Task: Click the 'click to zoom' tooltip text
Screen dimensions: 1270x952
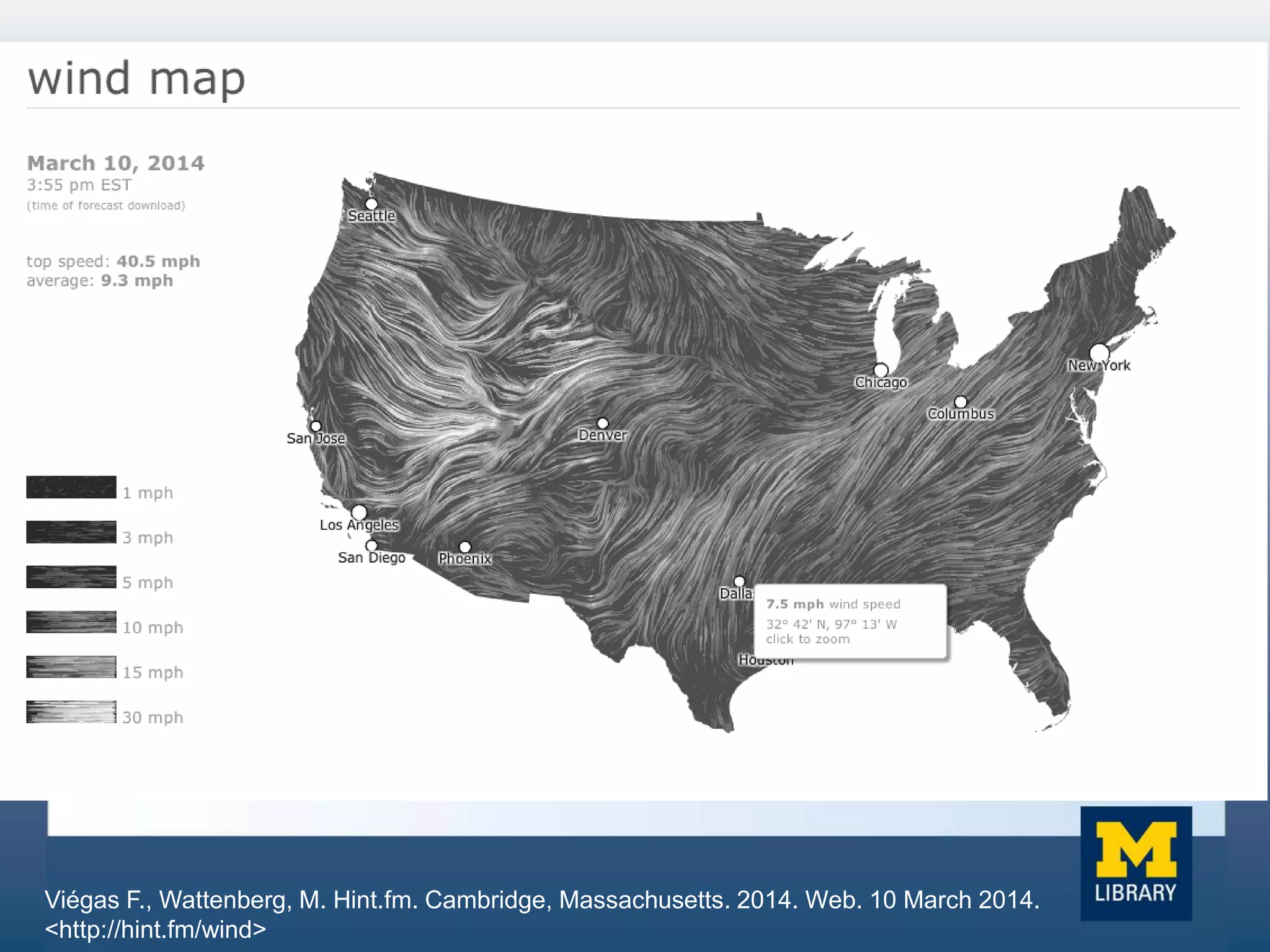Action: (807, 639)
